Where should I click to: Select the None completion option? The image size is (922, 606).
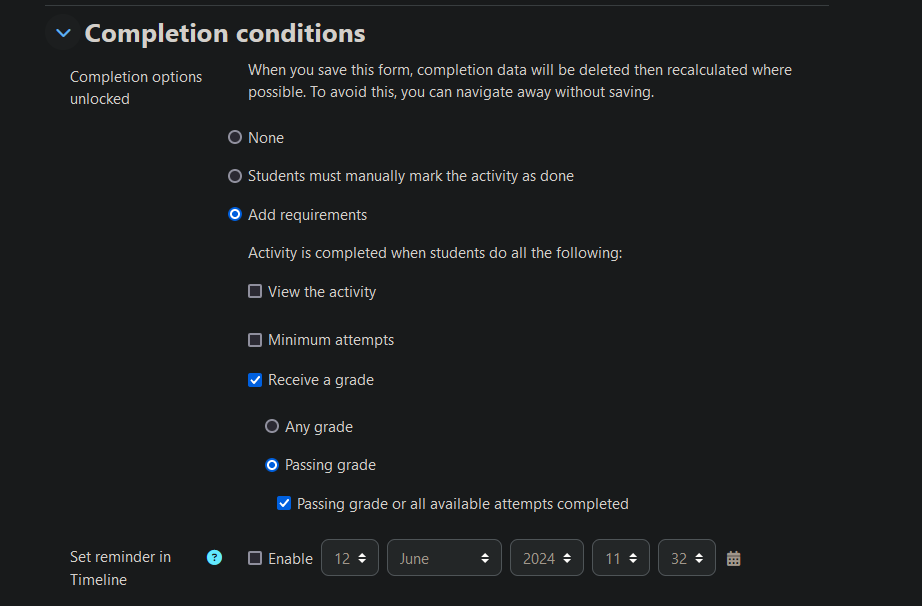[x=235, y=138]
